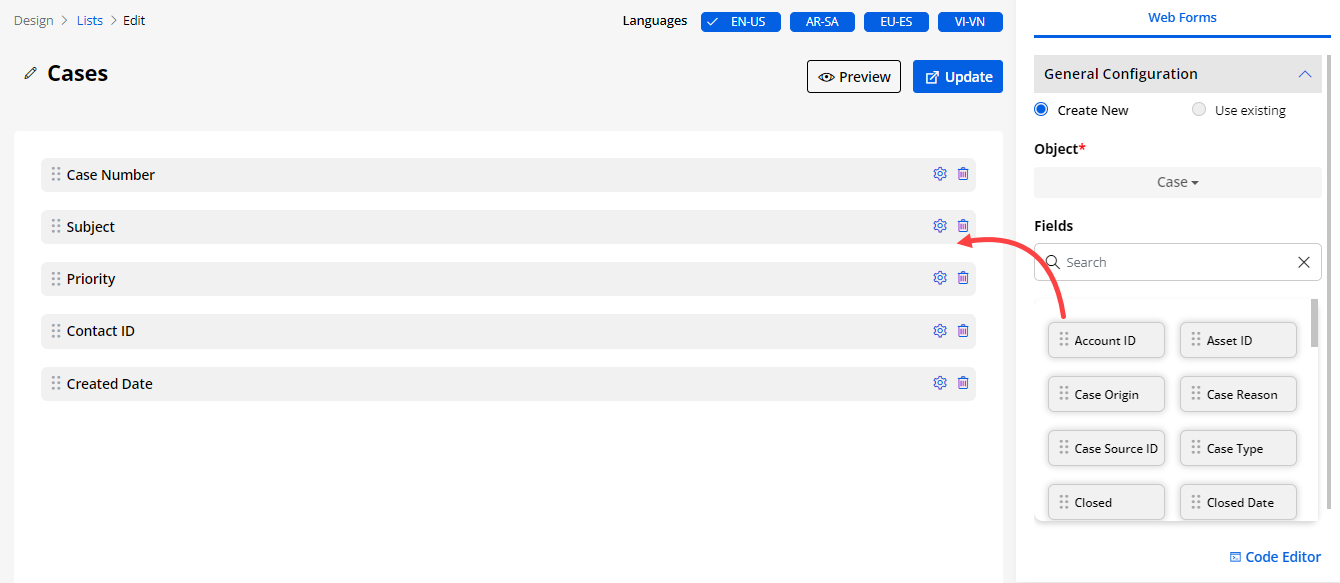Select the Create New radio button
Viewport: 1340px width, 583px height.
[x=1041, y=110]
